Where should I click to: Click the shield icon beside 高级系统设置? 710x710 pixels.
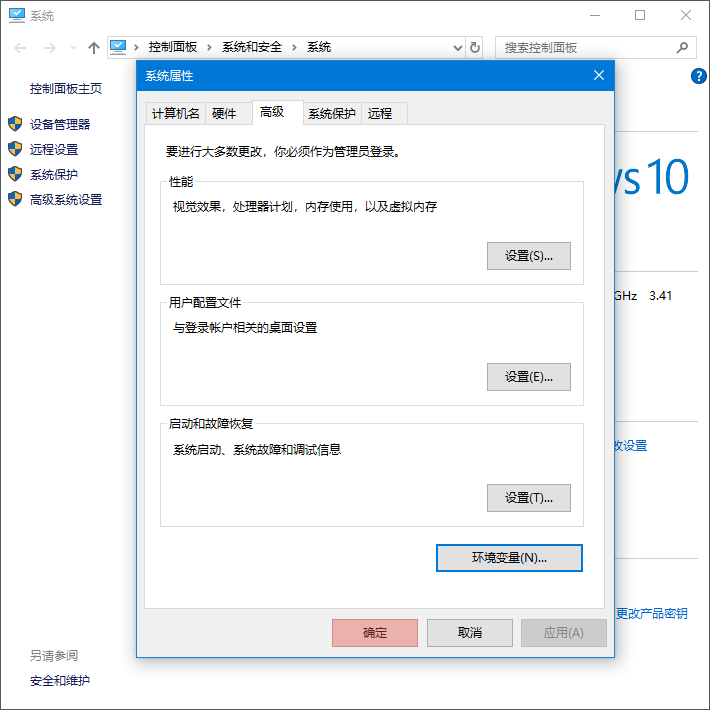click(15, 199)
